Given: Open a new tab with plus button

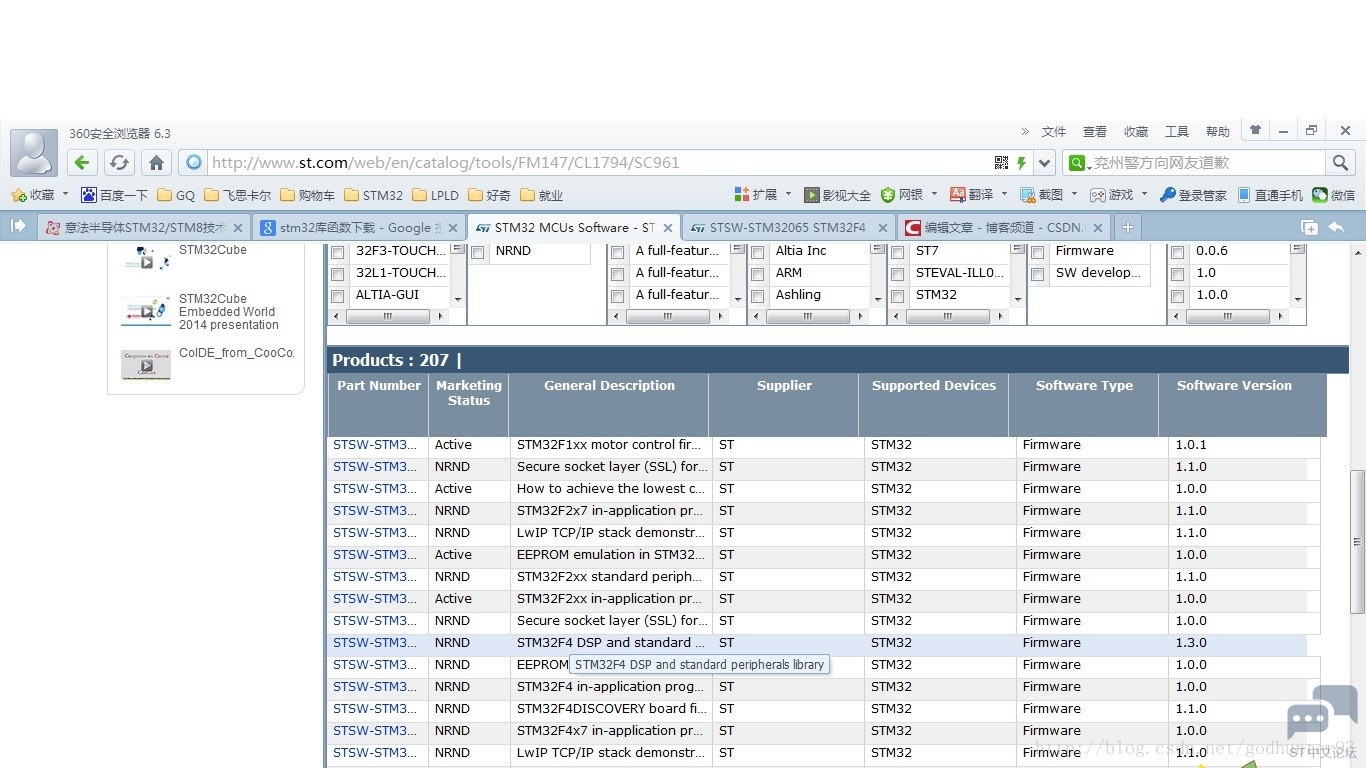Looking at the screenshot, I should [1127, 227].
